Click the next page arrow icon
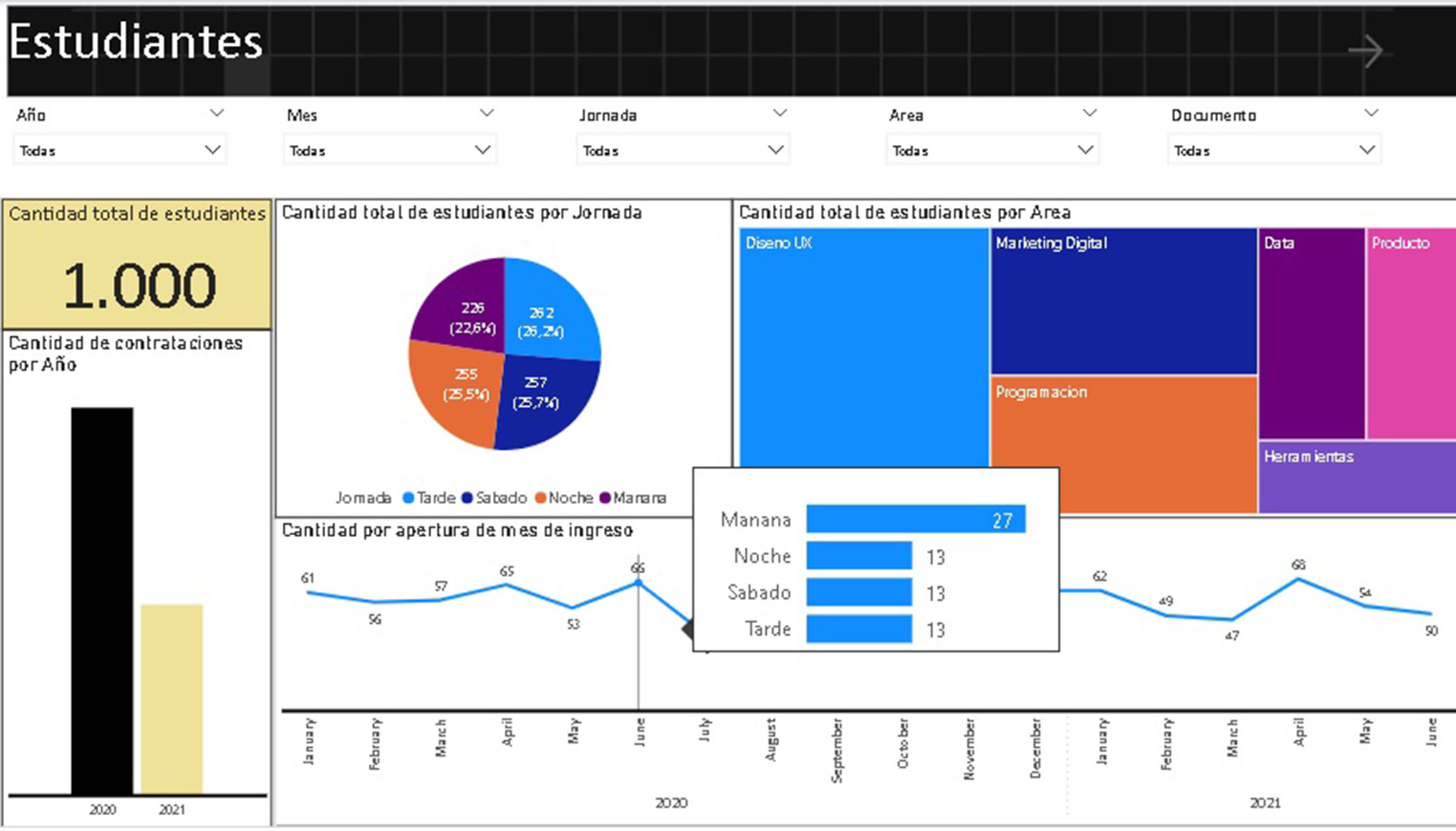 pos(1365,51)
